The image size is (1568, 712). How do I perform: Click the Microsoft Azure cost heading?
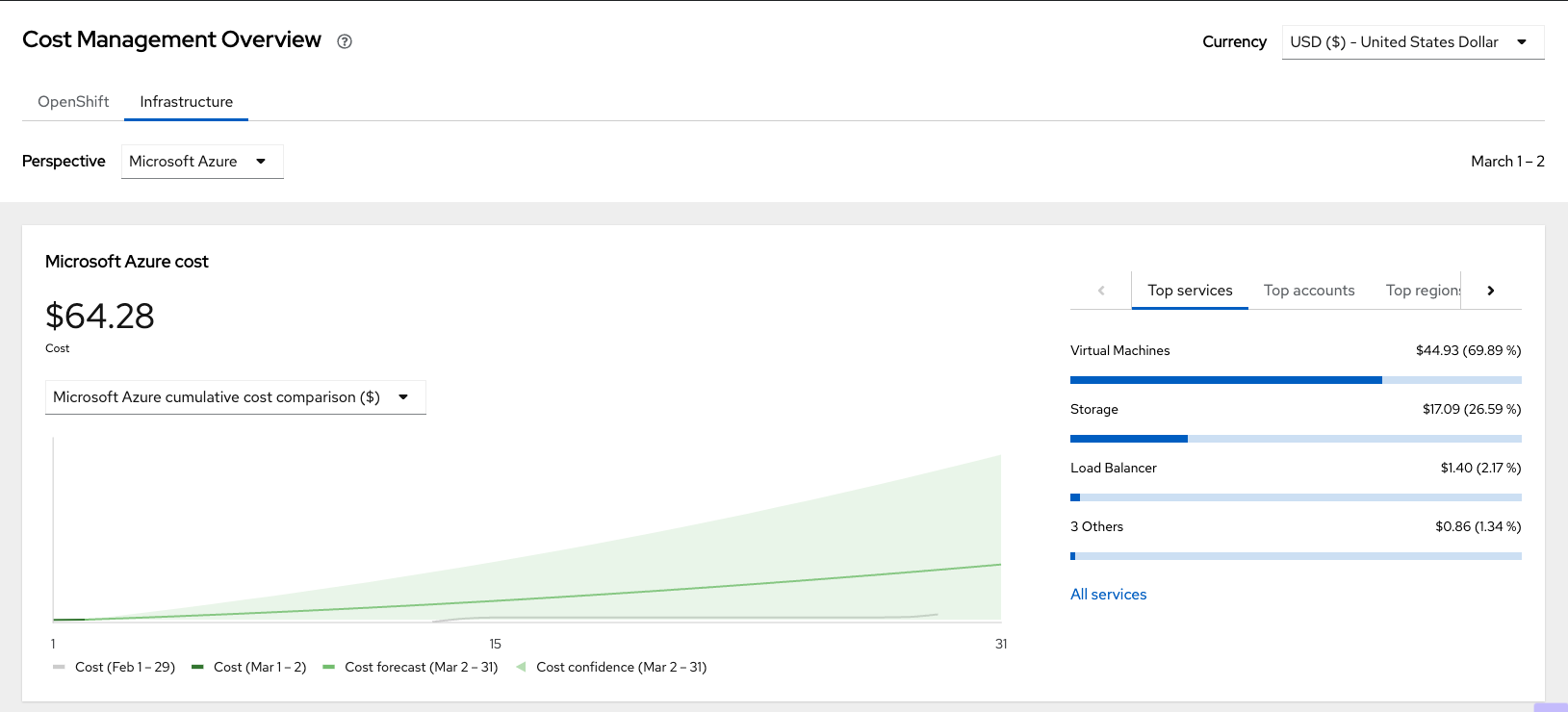127,262
